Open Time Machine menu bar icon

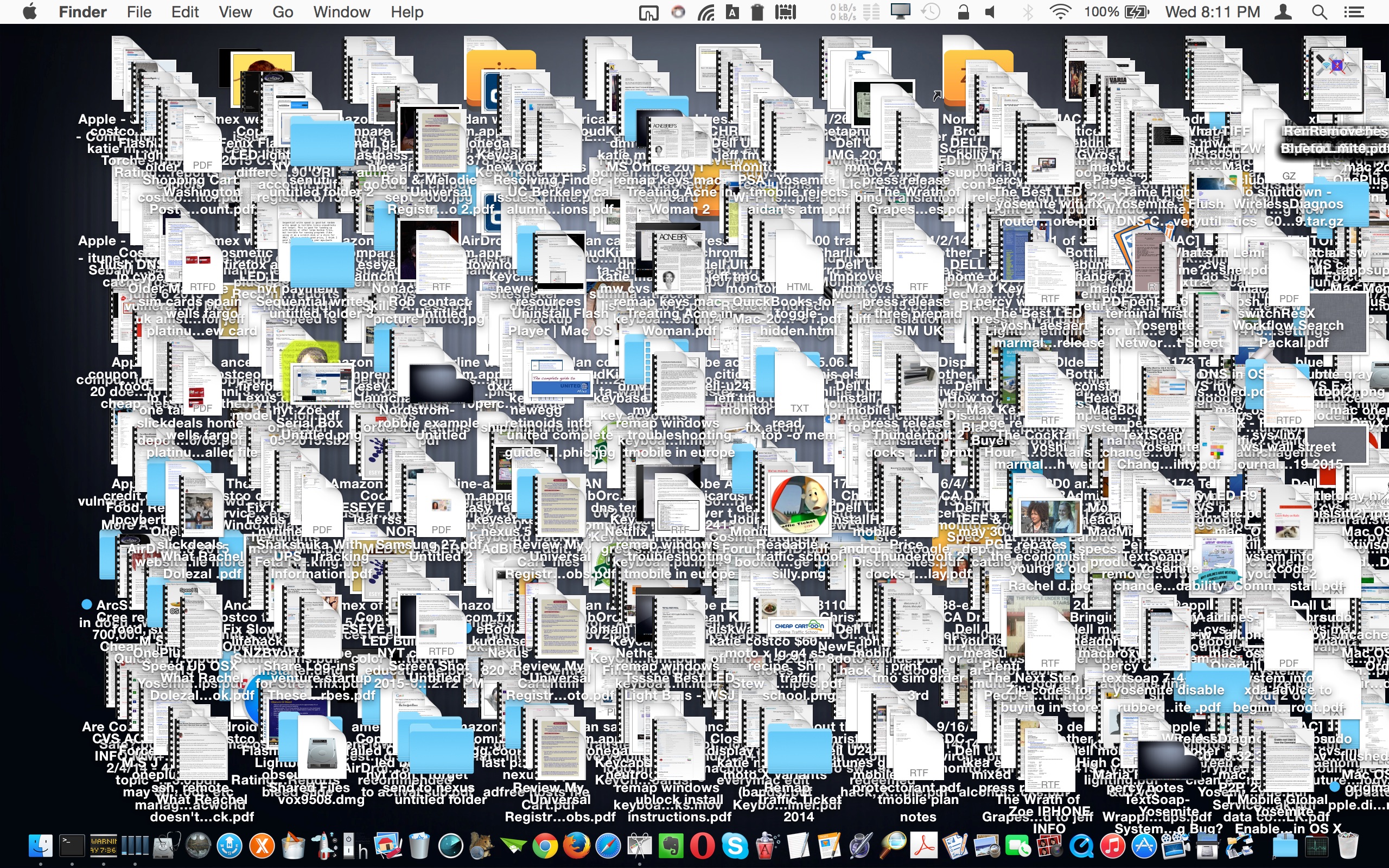click(x=931, y=11)
